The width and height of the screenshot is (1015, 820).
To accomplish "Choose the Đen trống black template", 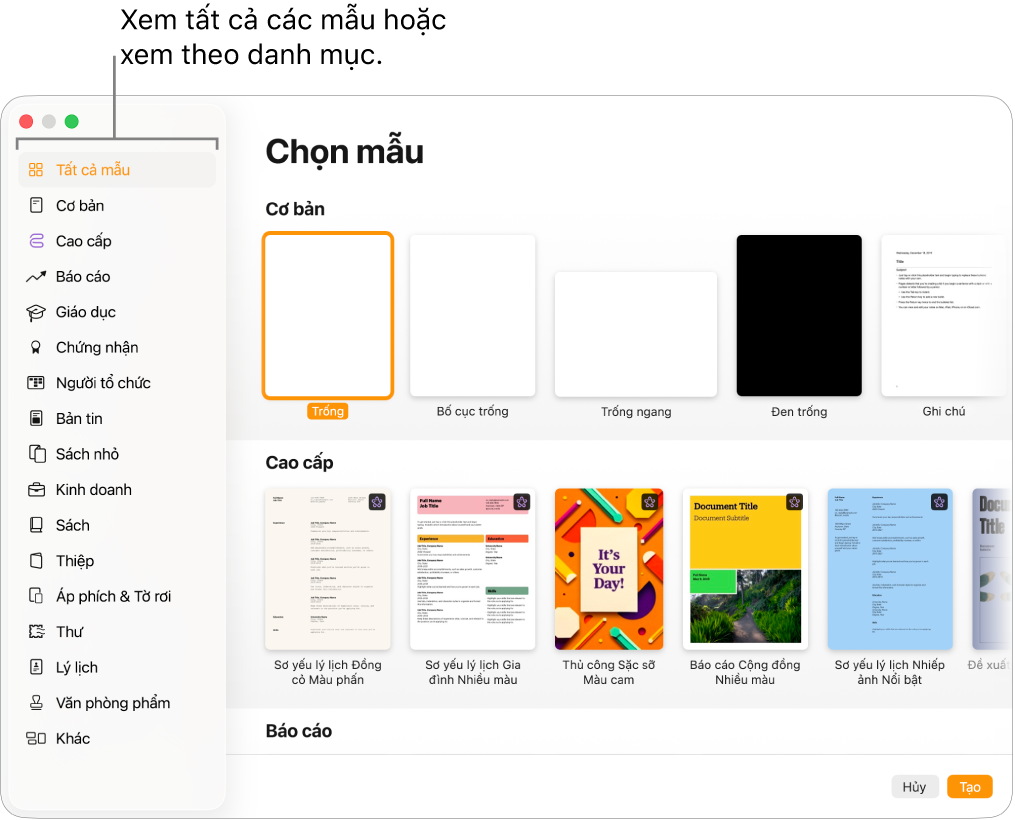I will pyautogui.click(x=799, y=316).
